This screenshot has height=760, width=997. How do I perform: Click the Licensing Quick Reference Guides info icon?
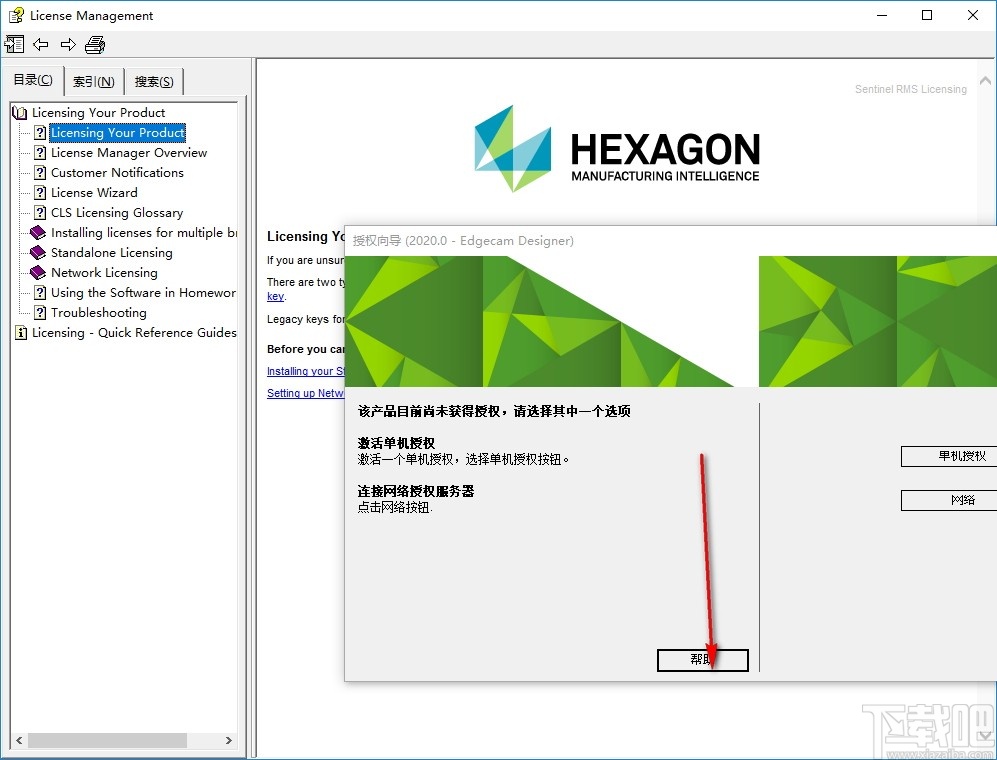tap(21, 332)
